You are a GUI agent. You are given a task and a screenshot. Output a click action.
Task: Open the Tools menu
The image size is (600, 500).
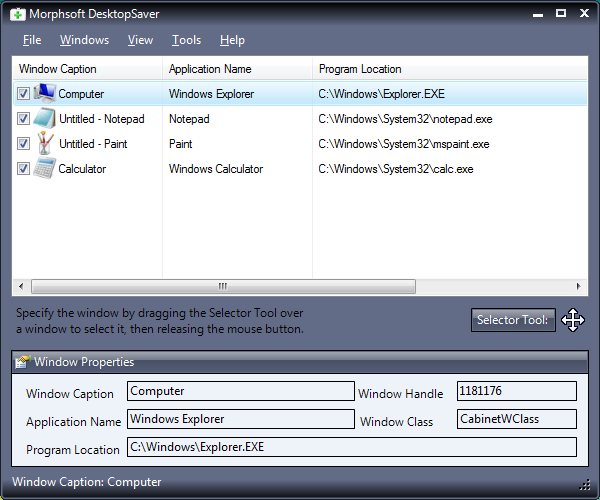click(x=186, y=40)
